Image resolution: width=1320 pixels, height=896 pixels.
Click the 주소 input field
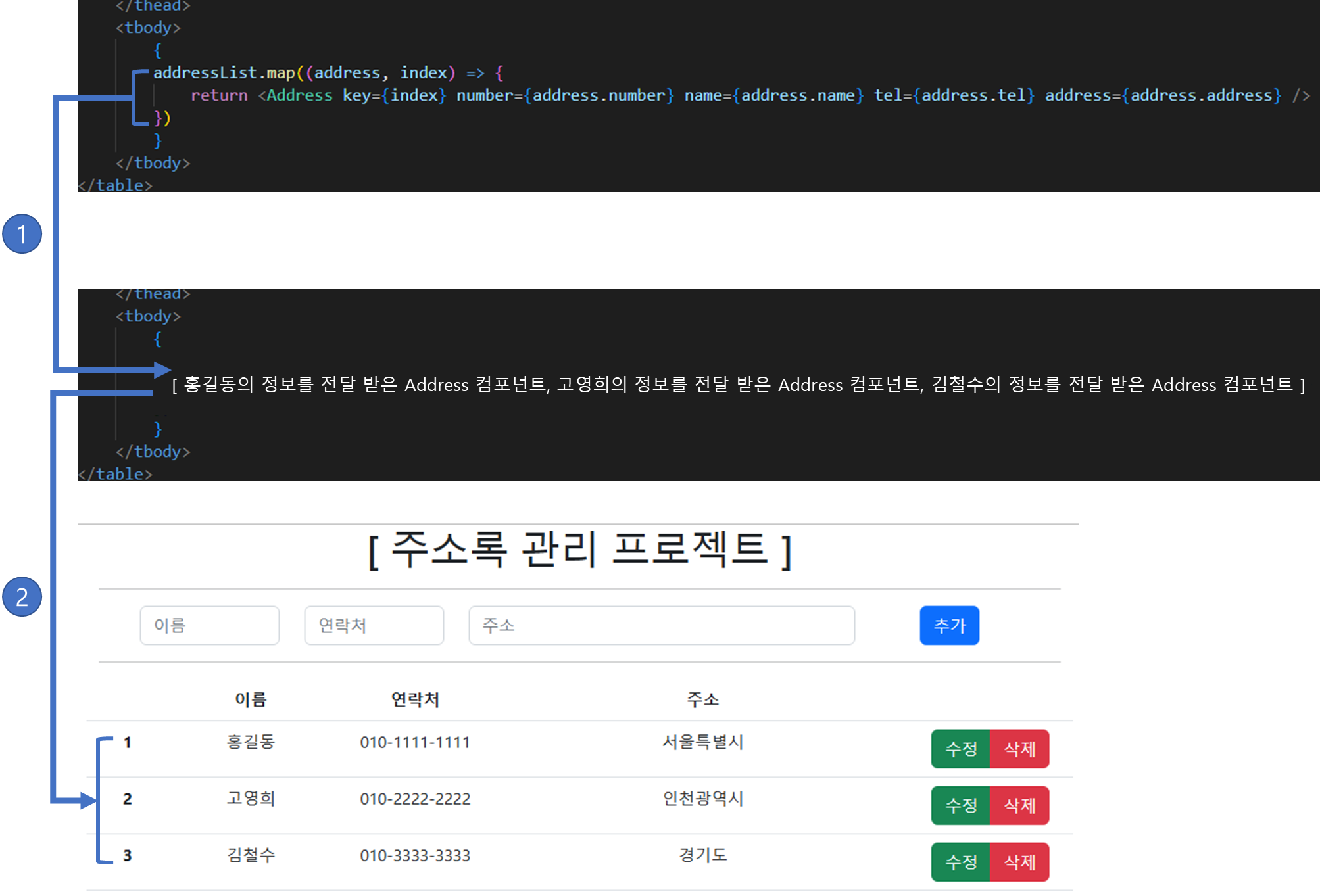click(x=661, y=625)
